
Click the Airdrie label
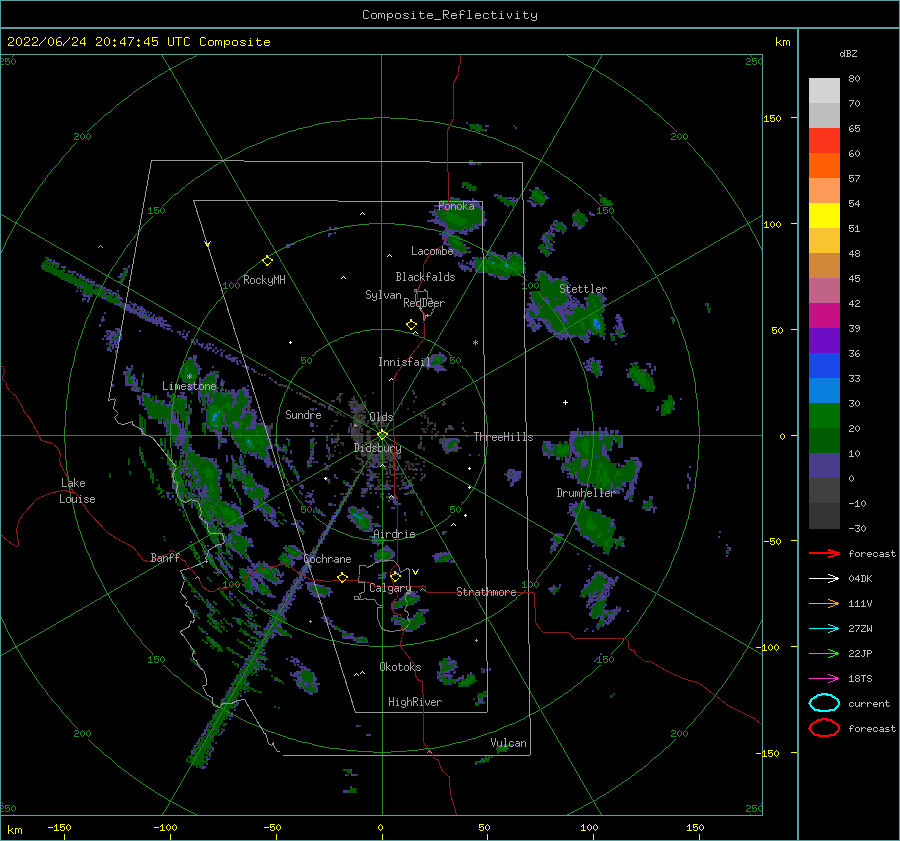(x=394, y=534)
